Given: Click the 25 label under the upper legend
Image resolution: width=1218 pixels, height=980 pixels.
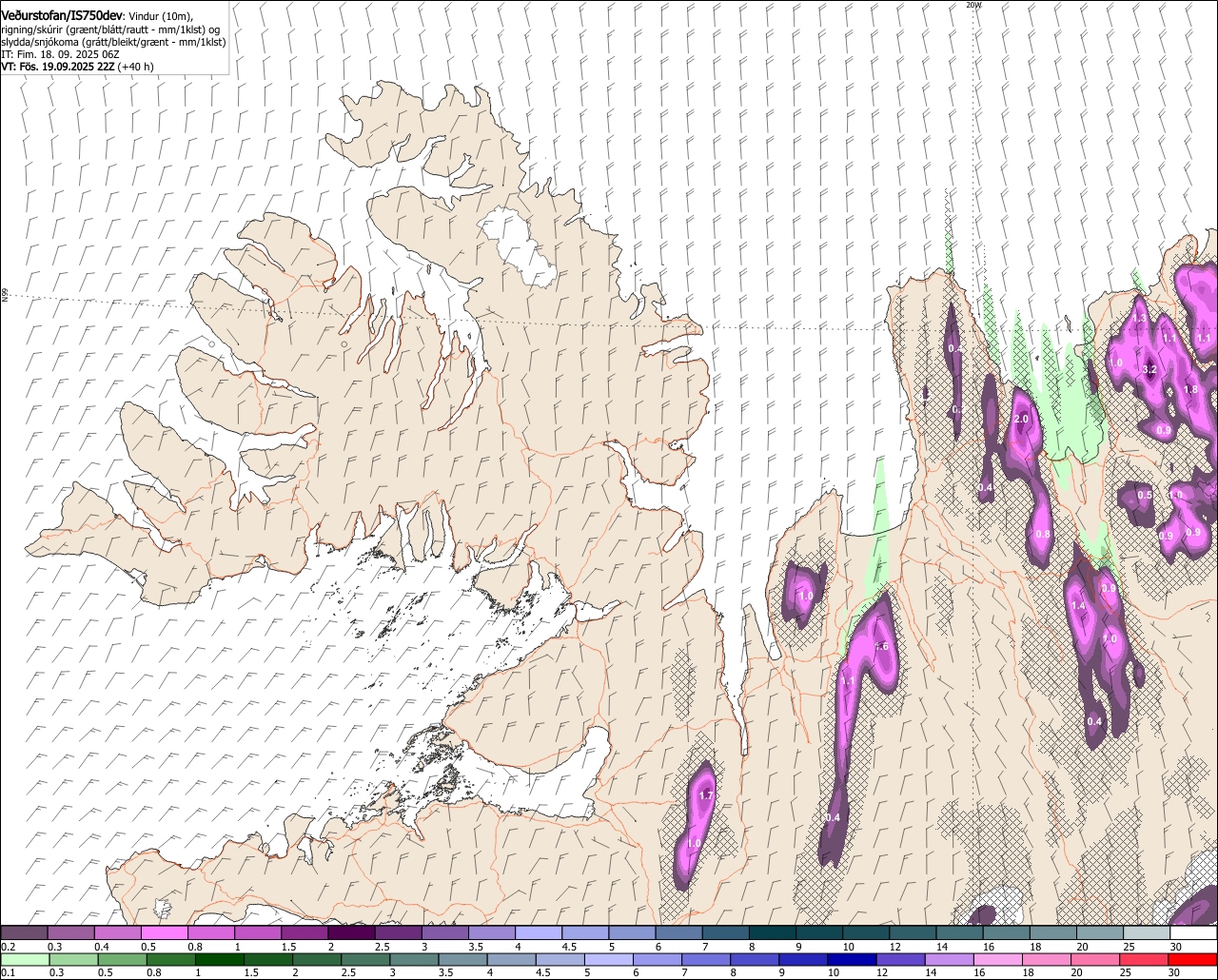Looking at the screenshot, I should (1129, 947).
